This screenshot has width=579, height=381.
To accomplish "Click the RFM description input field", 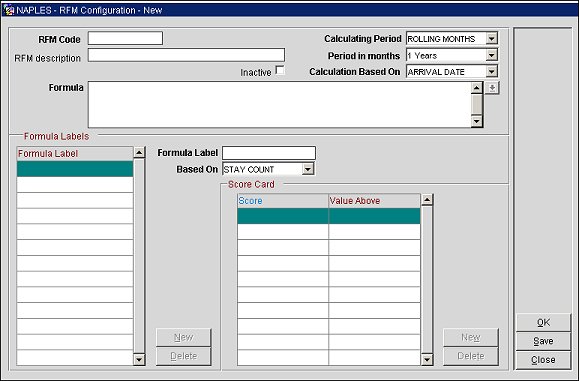I will pos(186,55).
